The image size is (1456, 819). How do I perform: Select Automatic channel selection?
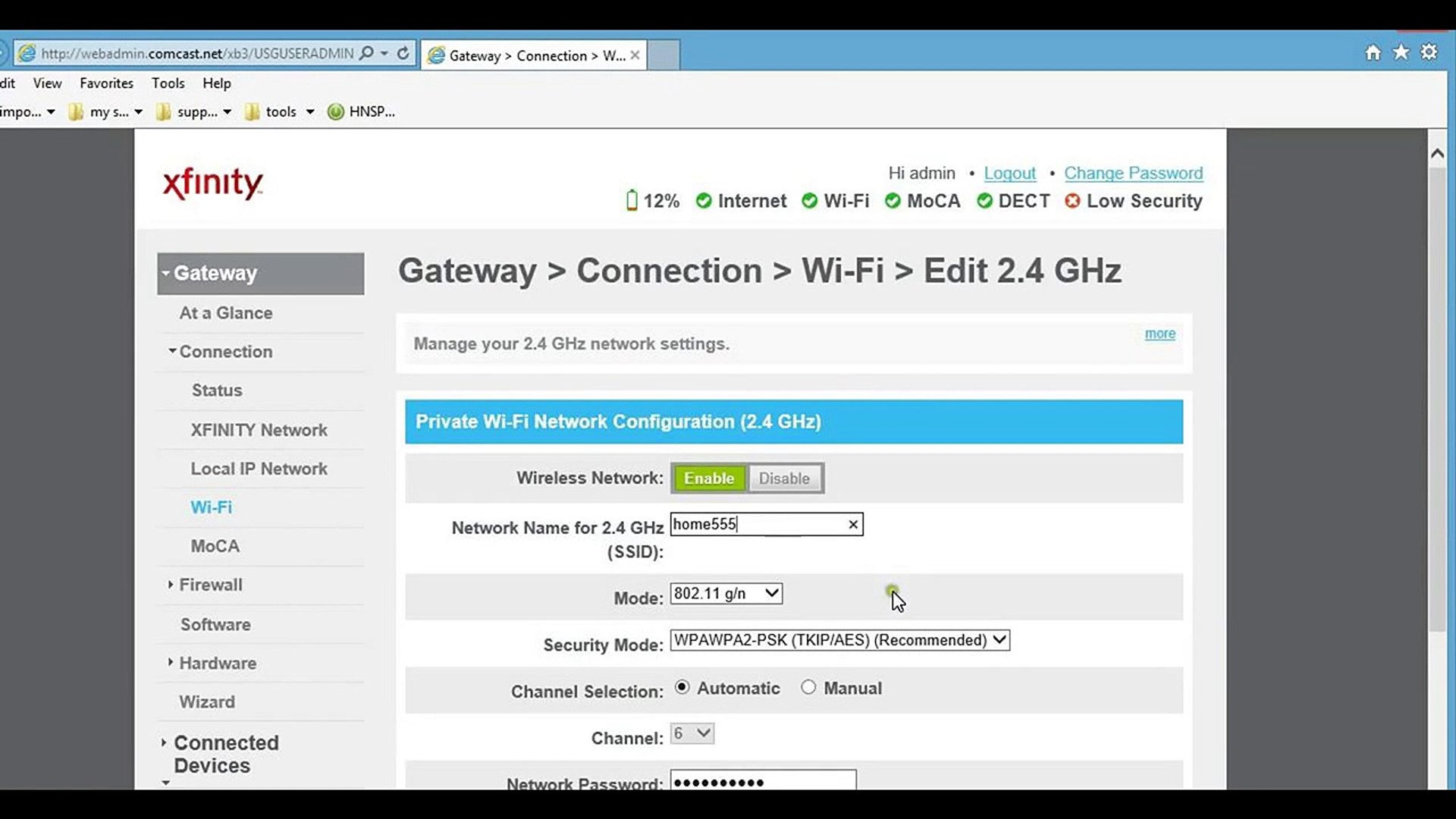682,687
